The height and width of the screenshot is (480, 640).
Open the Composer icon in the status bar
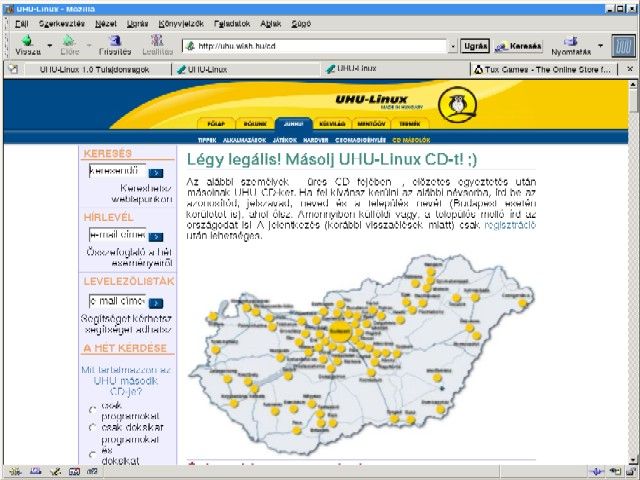click(55, 472)
